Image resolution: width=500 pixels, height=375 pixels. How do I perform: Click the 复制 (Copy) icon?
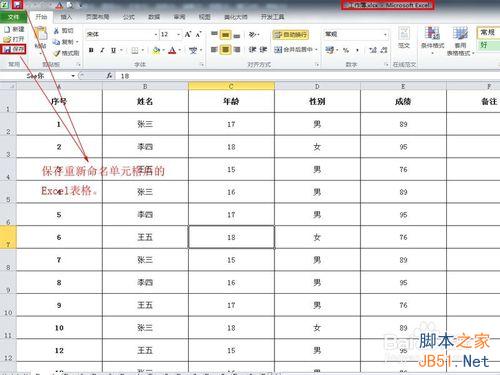(x=57, y=42)
